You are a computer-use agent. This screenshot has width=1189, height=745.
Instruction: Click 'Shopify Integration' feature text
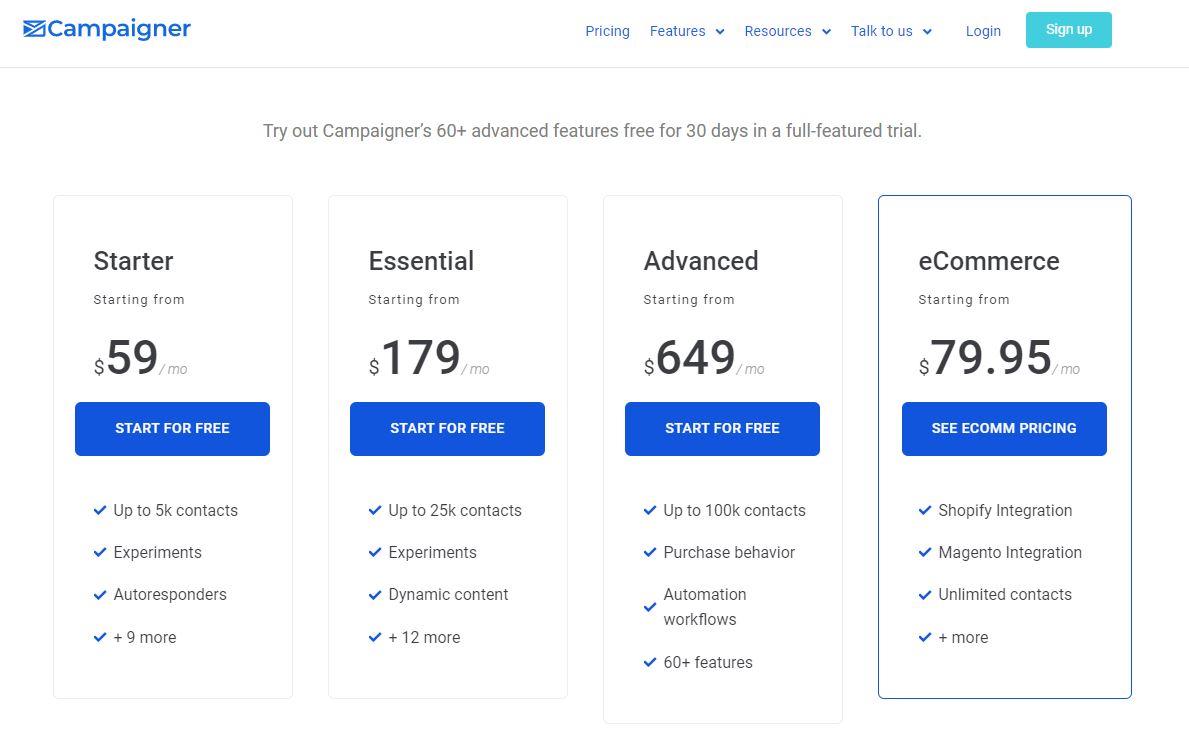pyautogui.click(x=1005, y=511)
